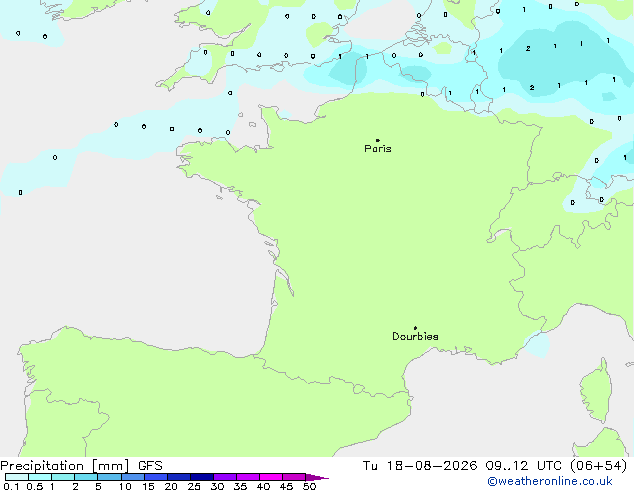
Task: Click the '(06+54)' forecast run text
Action: tap(598, 466)
